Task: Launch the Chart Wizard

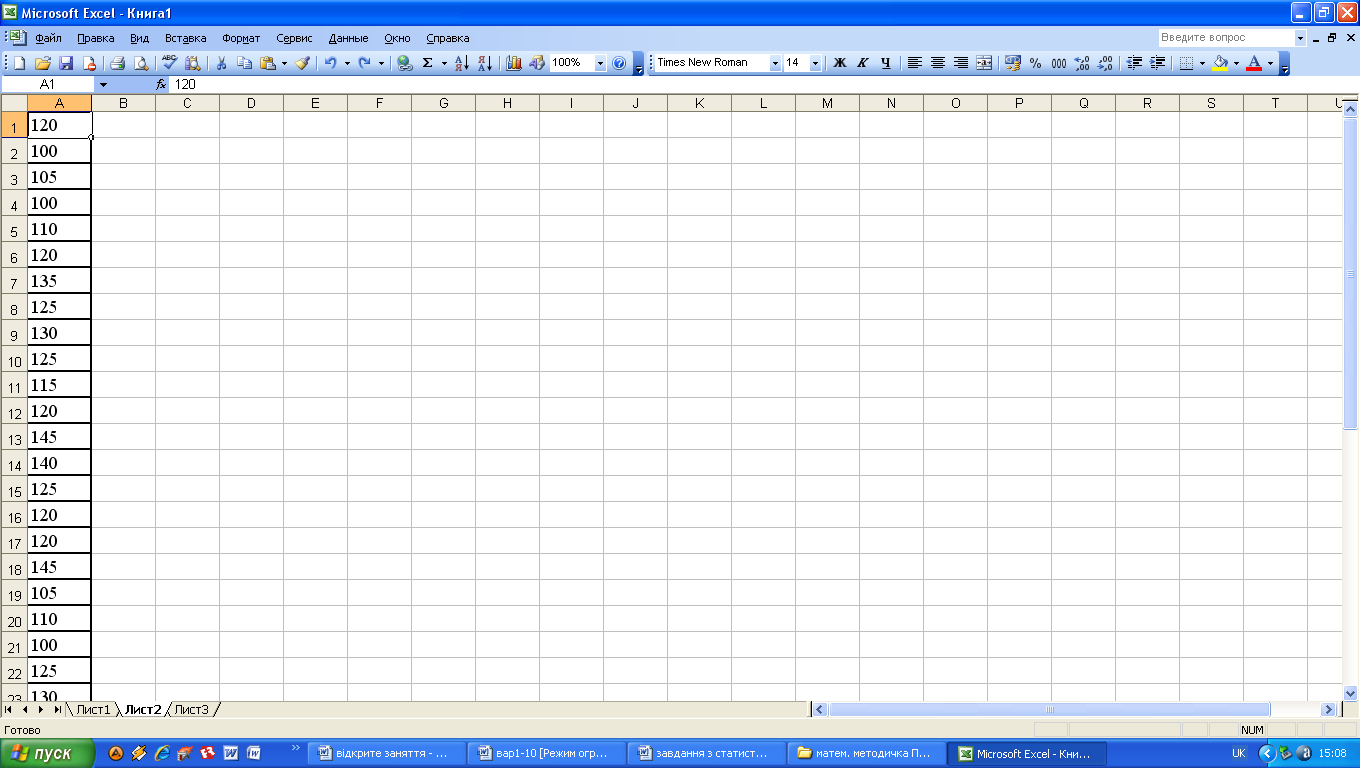Action: (x=514, y=63)
